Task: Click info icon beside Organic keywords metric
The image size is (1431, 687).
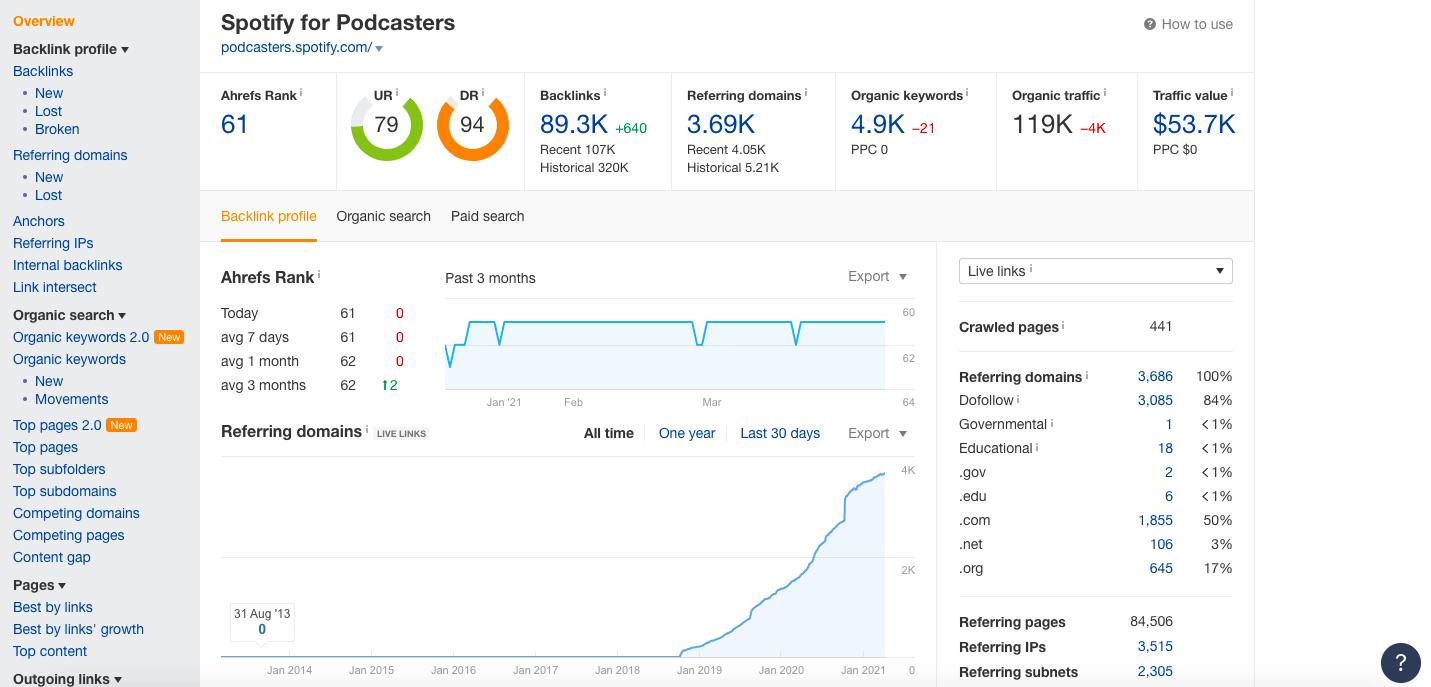Action: click(967, 93)
